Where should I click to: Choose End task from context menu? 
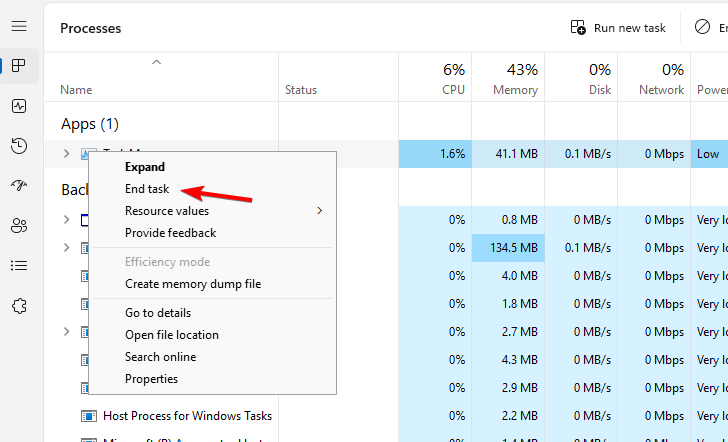147,189
